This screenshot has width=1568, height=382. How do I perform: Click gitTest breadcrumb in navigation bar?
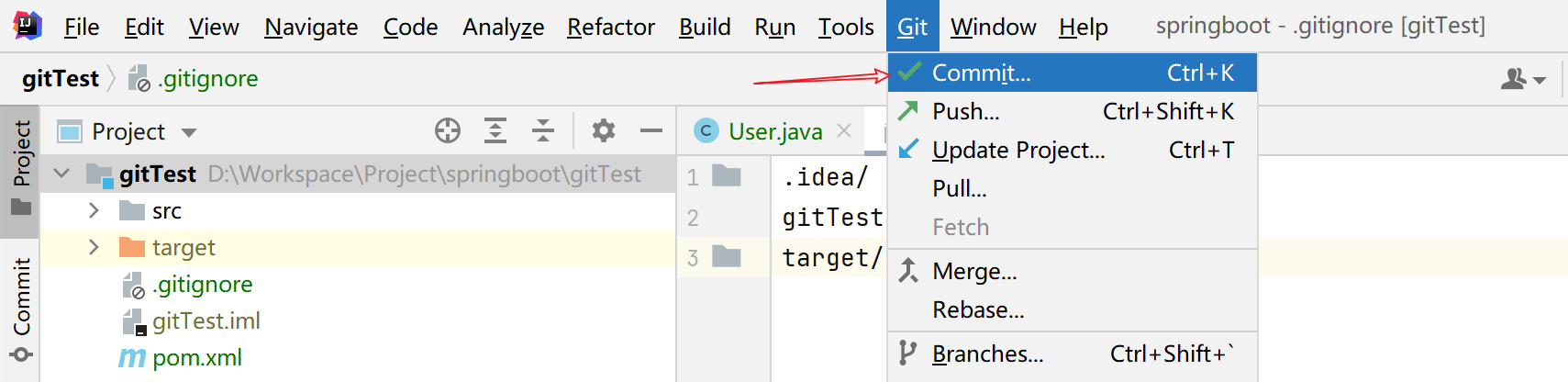click(x=61, y=79)
